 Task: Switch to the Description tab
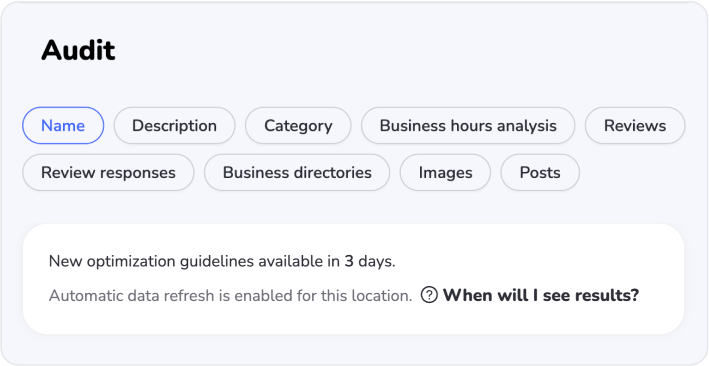[x=174, y=126]
